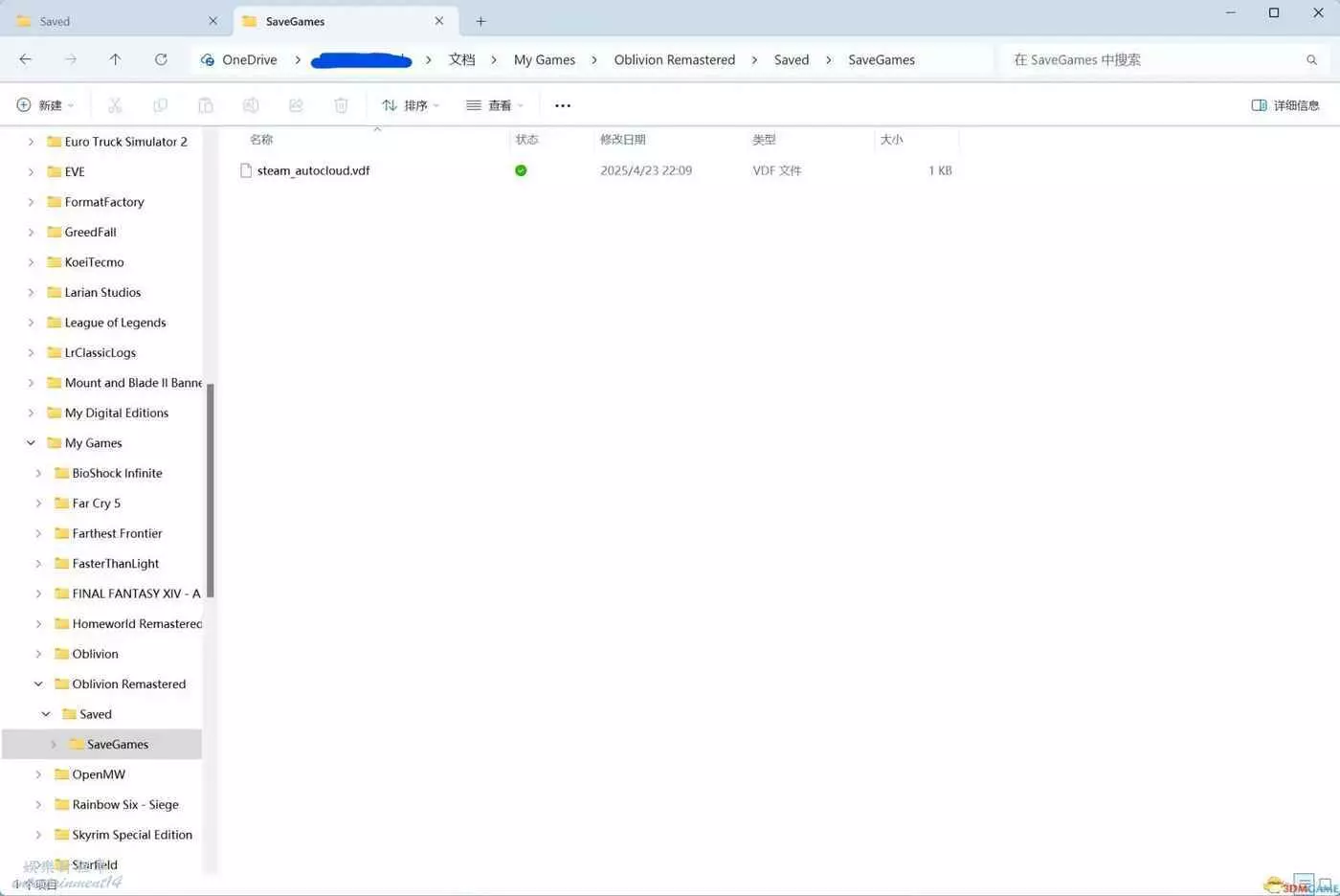The width and height of the screenshot is (1340, 896).
Task: Click the Back navigation arrow
Action: click(26, 59)
